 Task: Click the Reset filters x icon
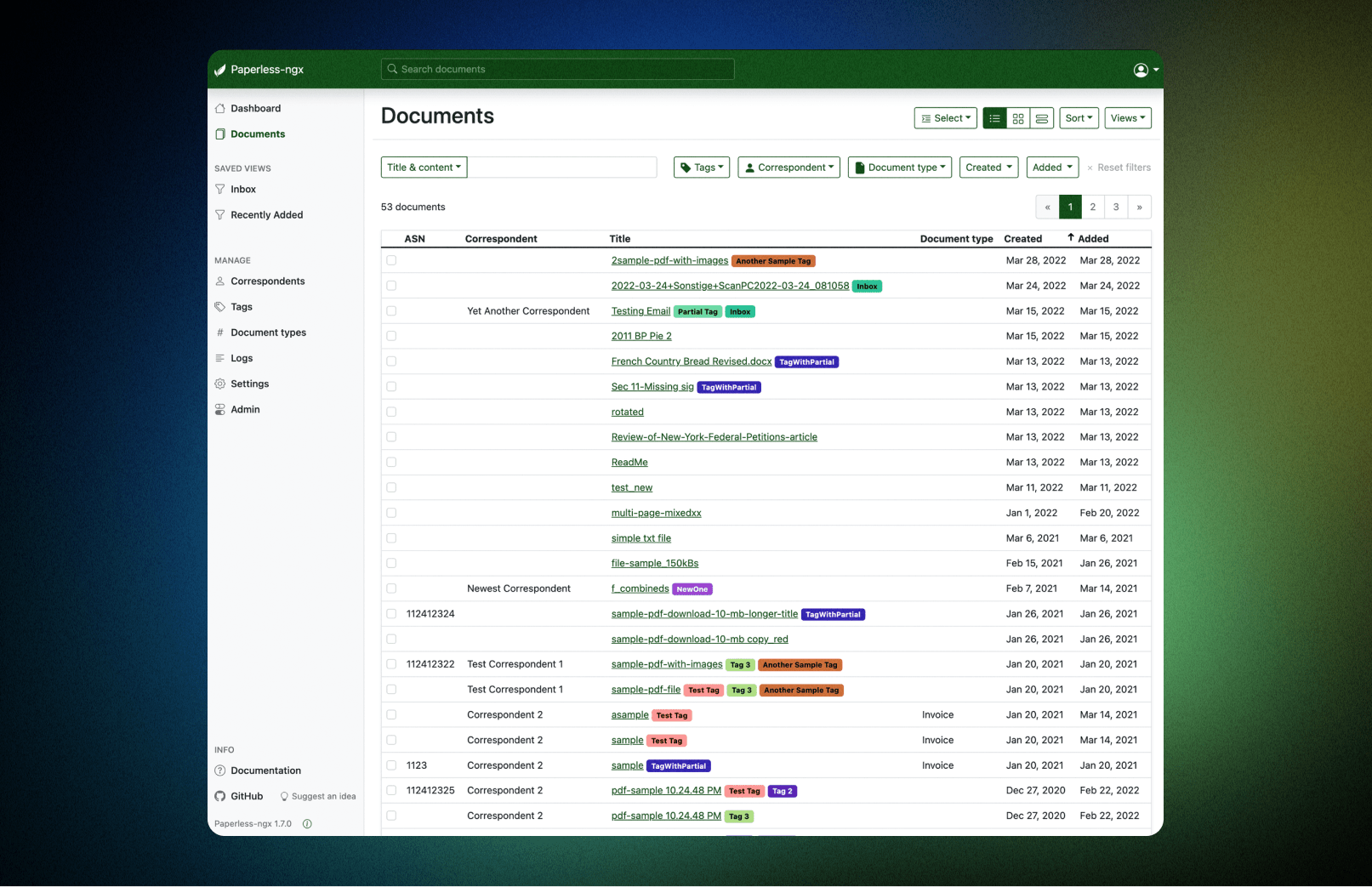click(x=1090, y=168)
